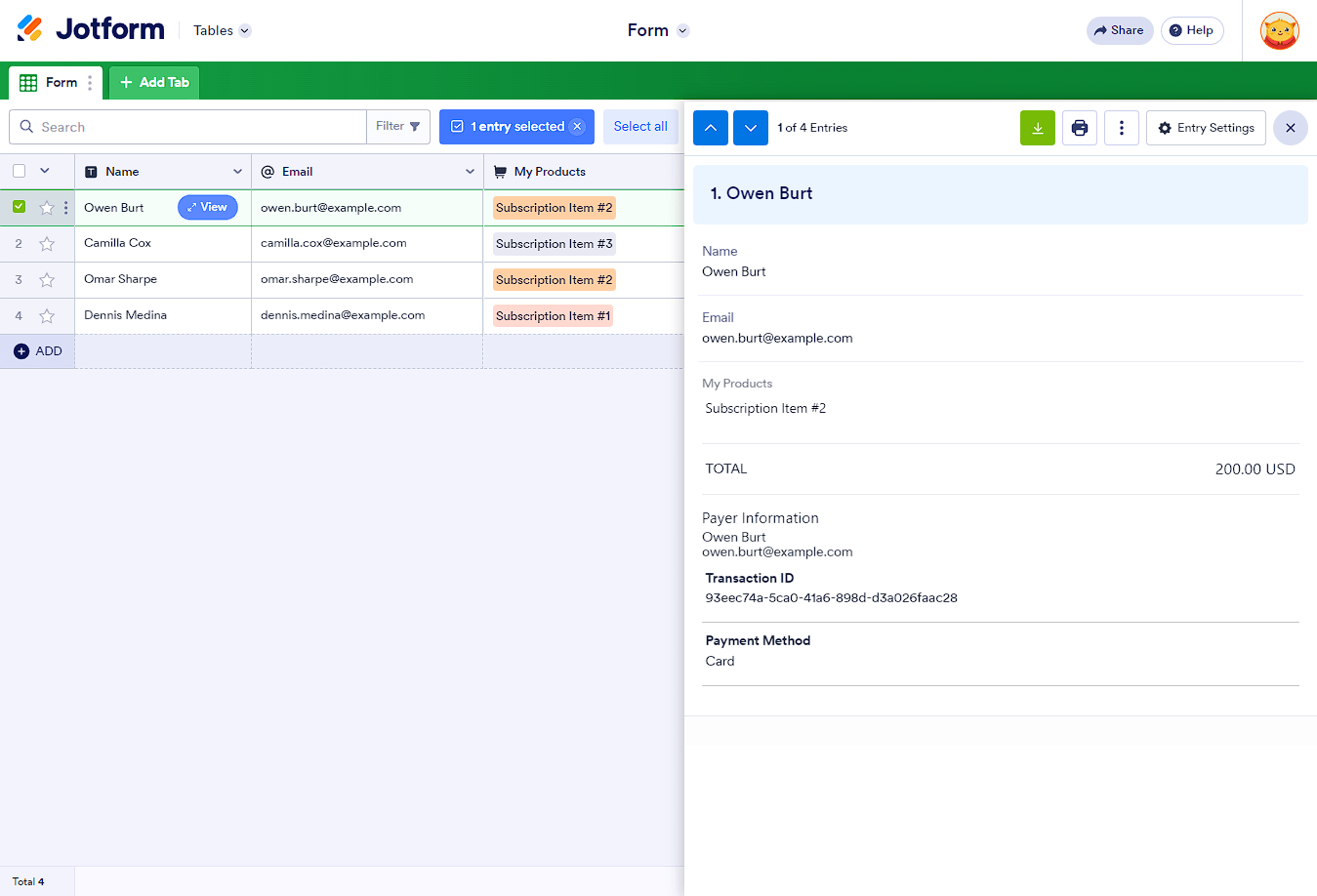Viewport: 1317px width, 896px height.
Task: Click the orange 'Subscription Item #2' tag in the Owen Burt row
Action: 555,208
